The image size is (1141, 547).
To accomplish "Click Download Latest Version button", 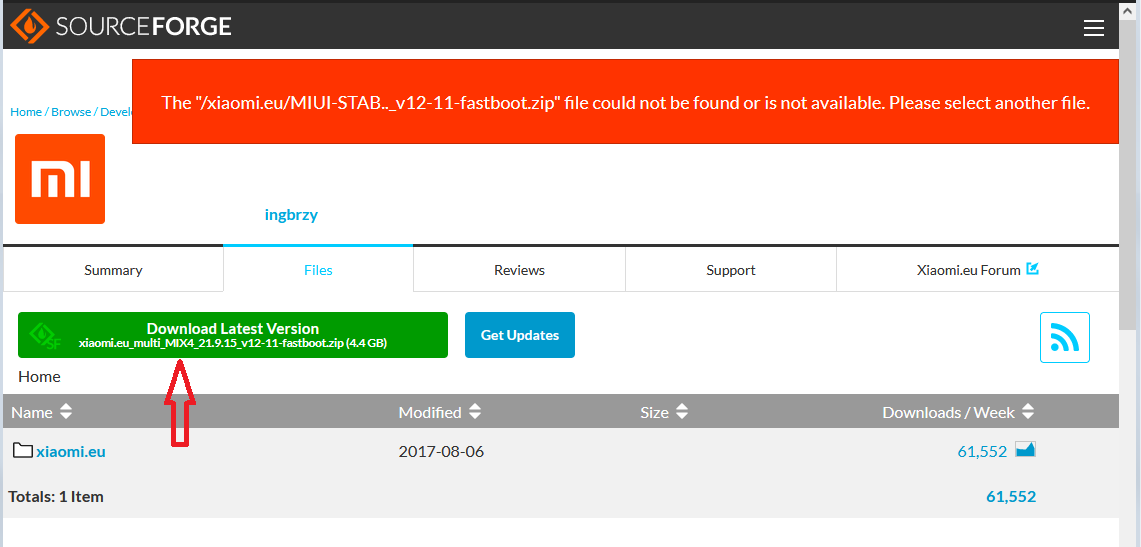I will point(233,335).
